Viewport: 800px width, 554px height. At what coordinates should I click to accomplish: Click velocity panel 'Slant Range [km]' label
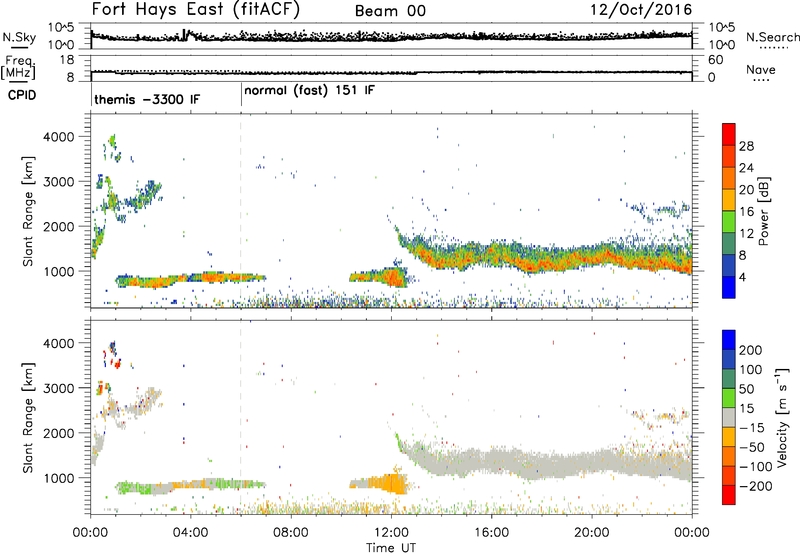coord(28,417)
